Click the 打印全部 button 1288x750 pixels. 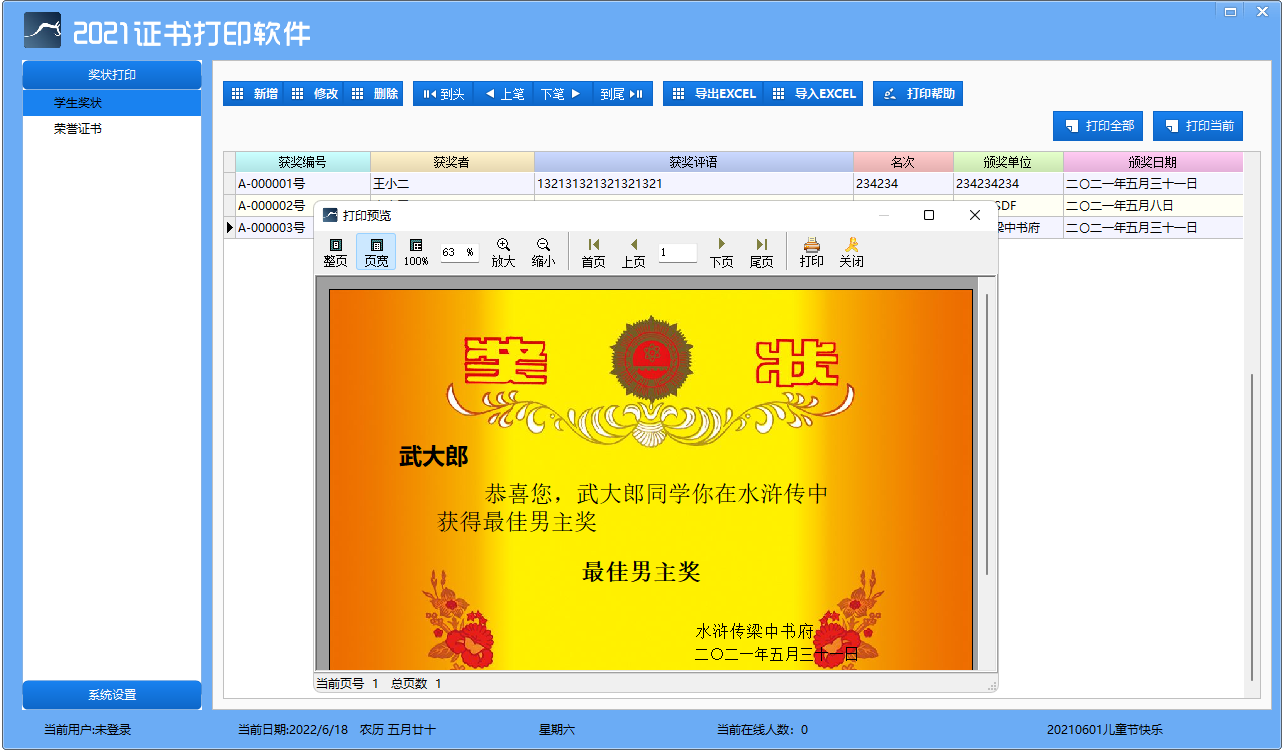(x=1098, y=126)
